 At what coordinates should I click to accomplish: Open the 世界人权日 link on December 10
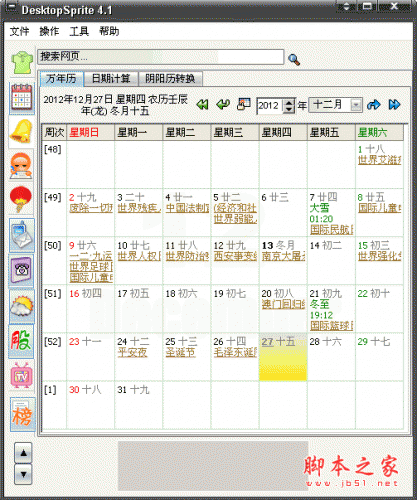[139, 256]
